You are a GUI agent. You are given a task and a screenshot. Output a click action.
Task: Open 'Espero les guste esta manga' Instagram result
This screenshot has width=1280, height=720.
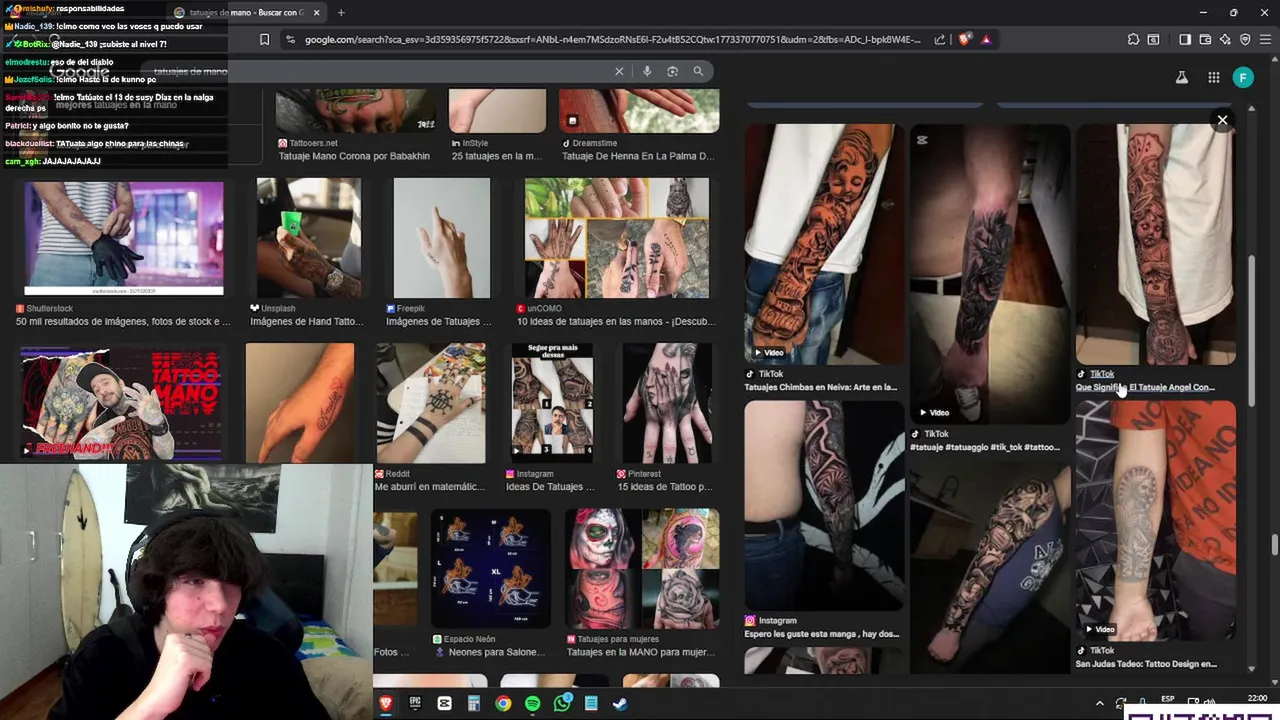click(822, 634)
